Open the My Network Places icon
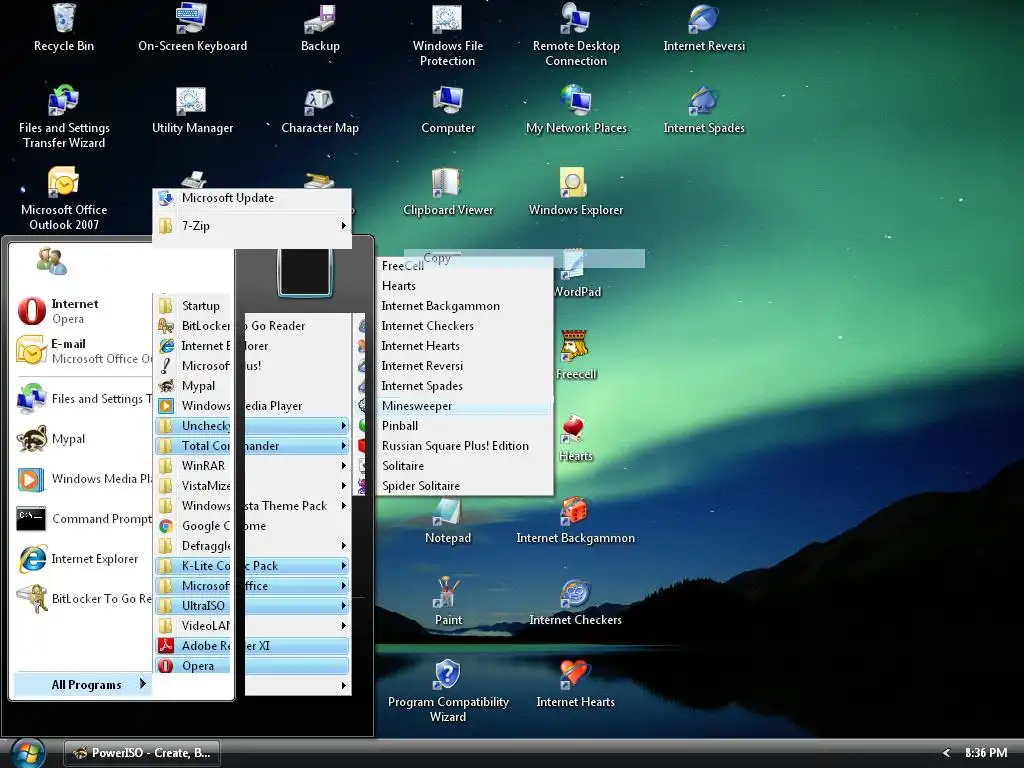 (576, 110)
